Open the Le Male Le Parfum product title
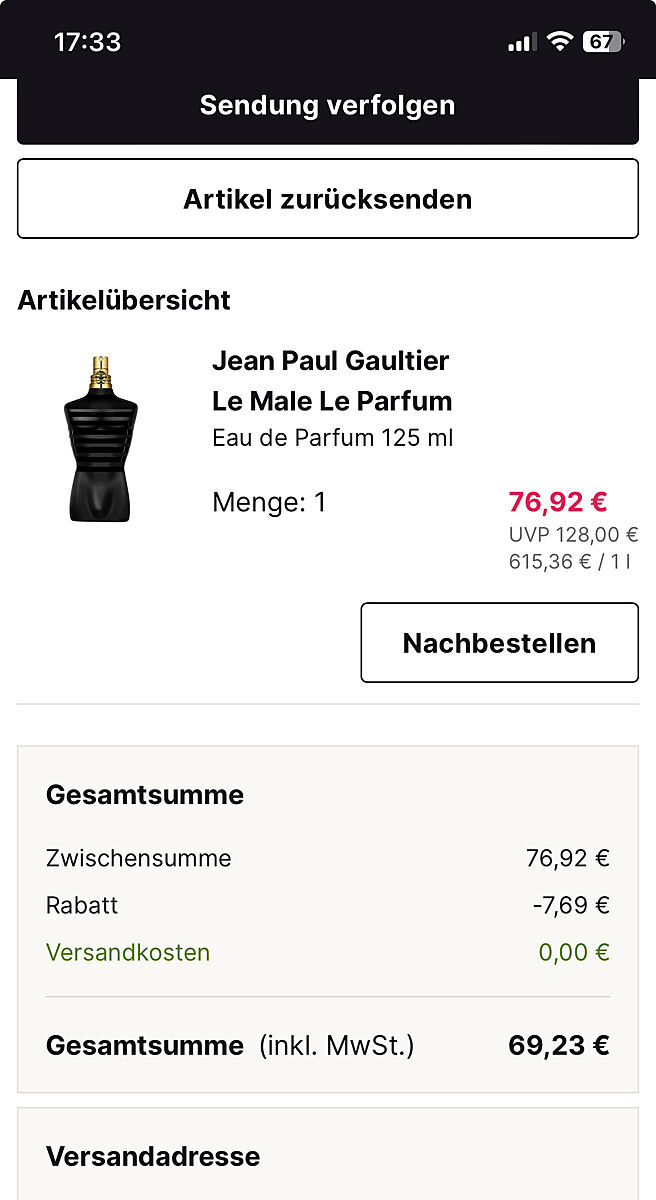 pyautogui.click(x=332, y=401)
